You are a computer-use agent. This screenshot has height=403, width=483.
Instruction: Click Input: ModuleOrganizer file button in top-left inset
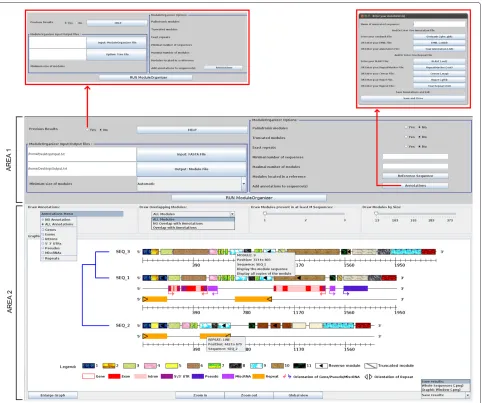click(x=117, y=43)
